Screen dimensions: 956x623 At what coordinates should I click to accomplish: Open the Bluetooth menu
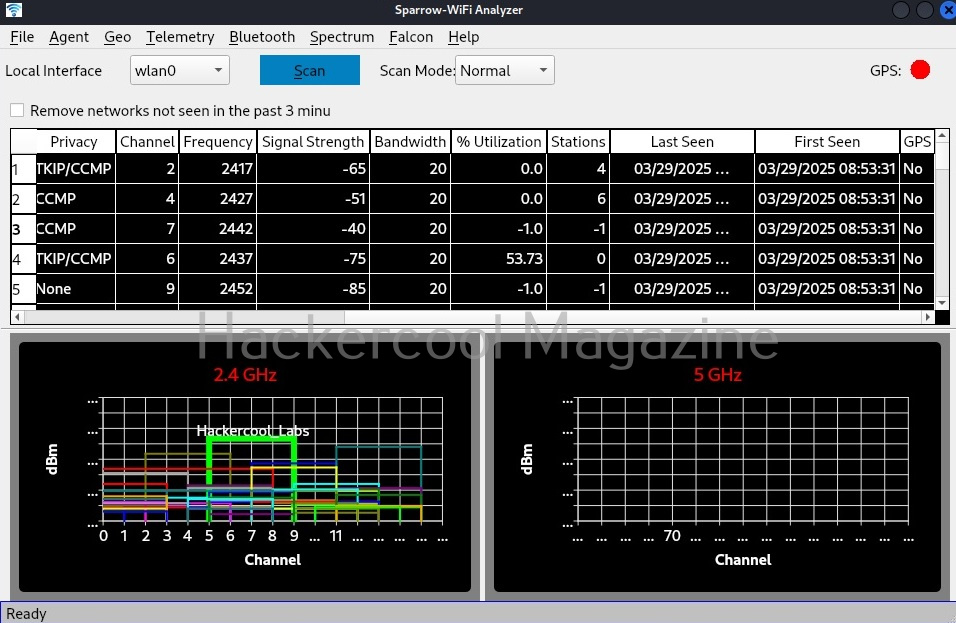coord(262,37)
